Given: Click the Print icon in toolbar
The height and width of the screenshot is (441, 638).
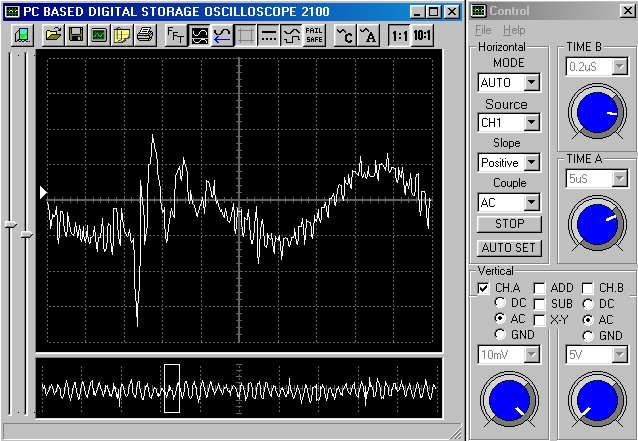Looking at the screenshot, I should click(145, 35).
